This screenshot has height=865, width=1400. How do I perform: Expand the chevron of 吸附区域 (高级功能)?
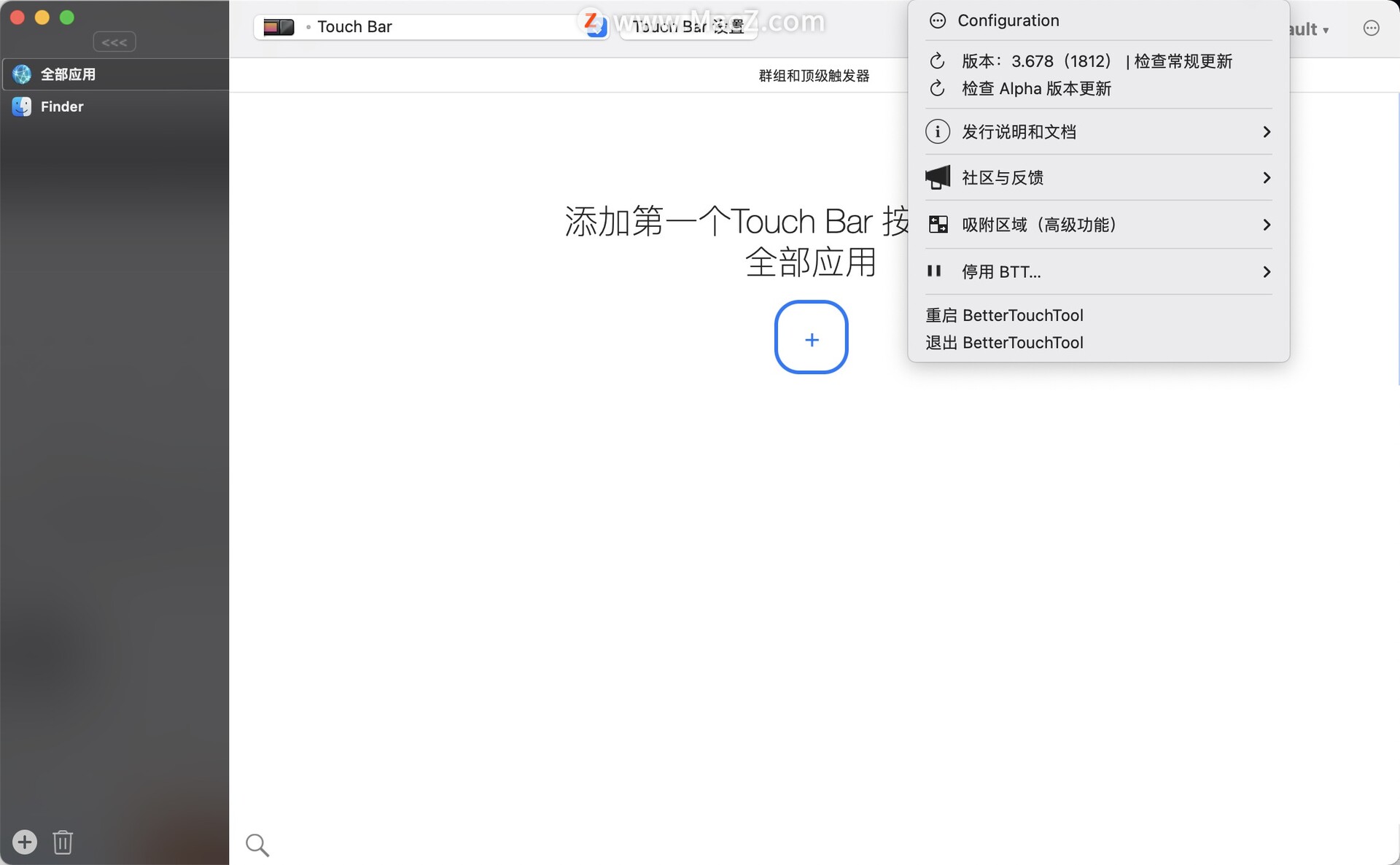click(x=1267, y=225)
